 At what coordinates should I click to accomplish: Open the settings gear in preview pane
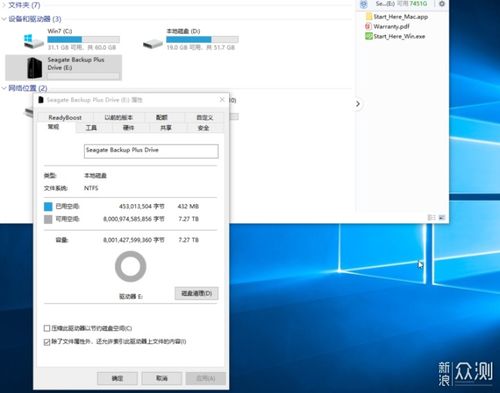[x=442, y=4]
